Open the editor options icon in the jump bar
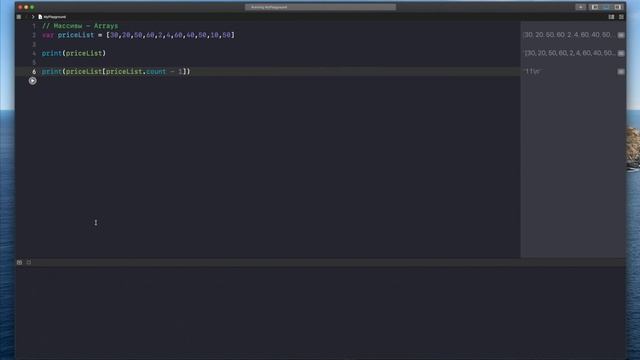 pos(611,17)
